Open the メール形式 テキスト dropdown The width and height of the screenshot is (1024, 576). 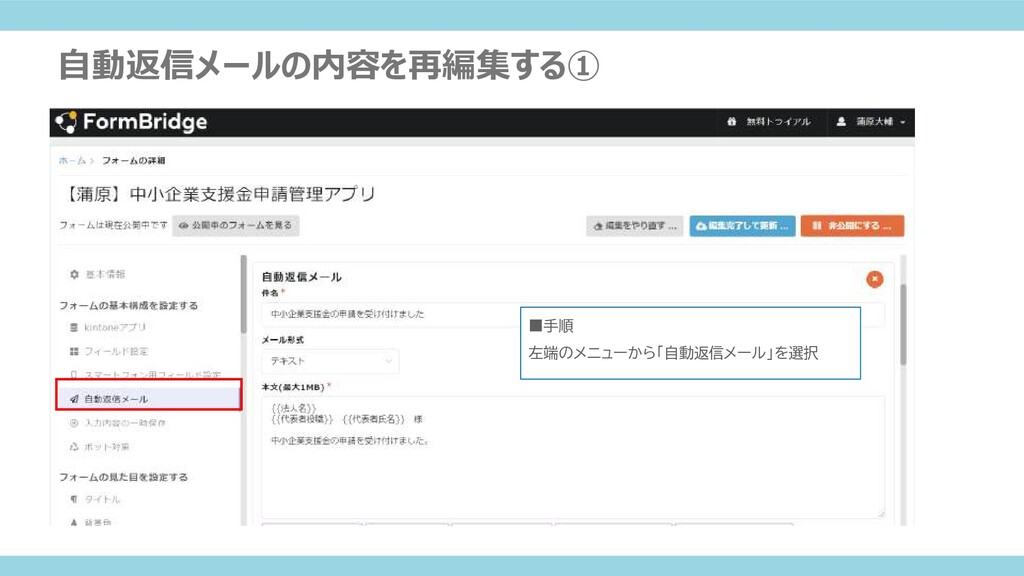click(330, 361)
